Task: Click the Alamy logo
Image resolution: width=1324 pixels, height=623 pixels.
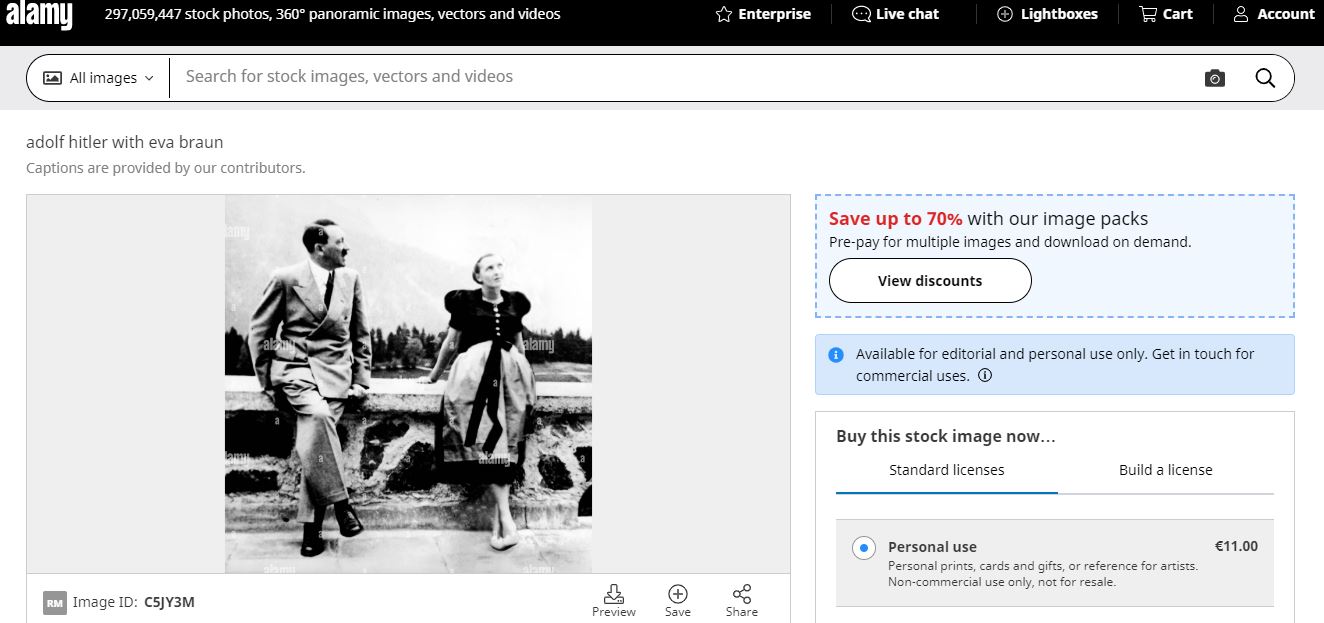Action: click(x=39, y=15)
